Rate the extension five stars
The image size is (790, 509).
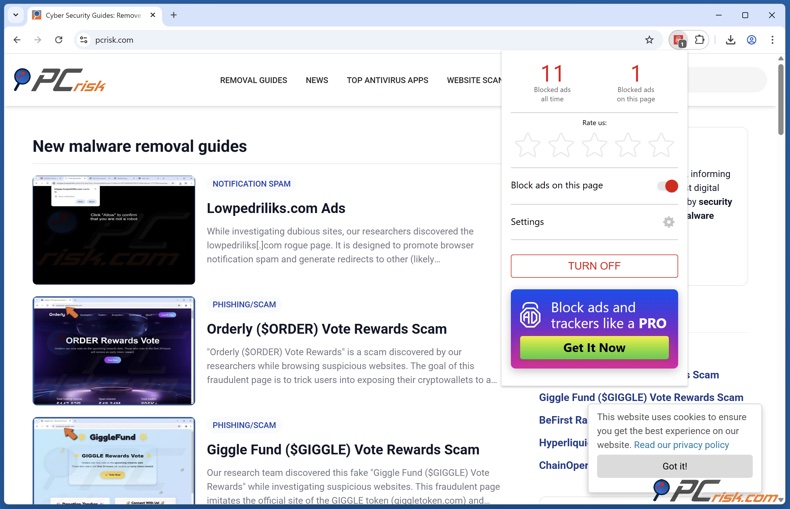pos(661,146)
